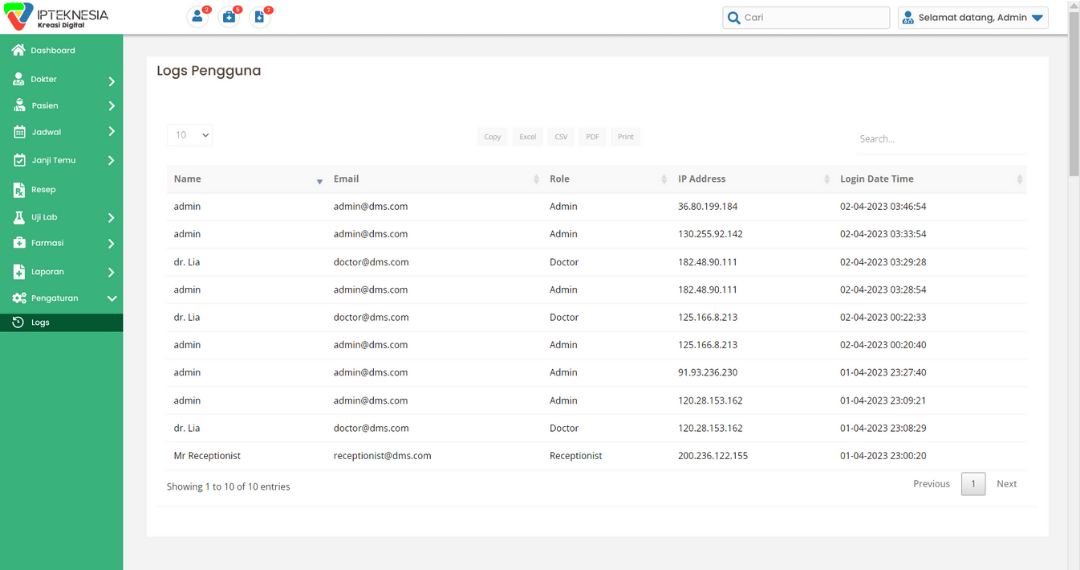Click the user notification icon with badge
This screenshot has height=570, width=1080.
point(198,17)
